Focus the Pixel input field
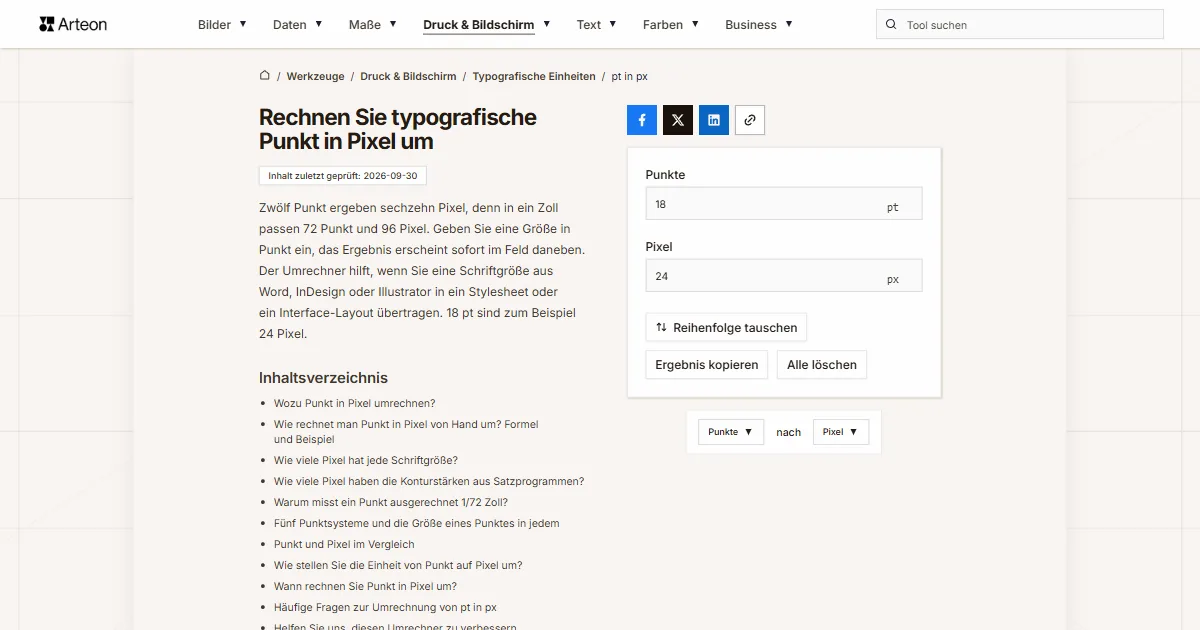 tap(784, 276)
